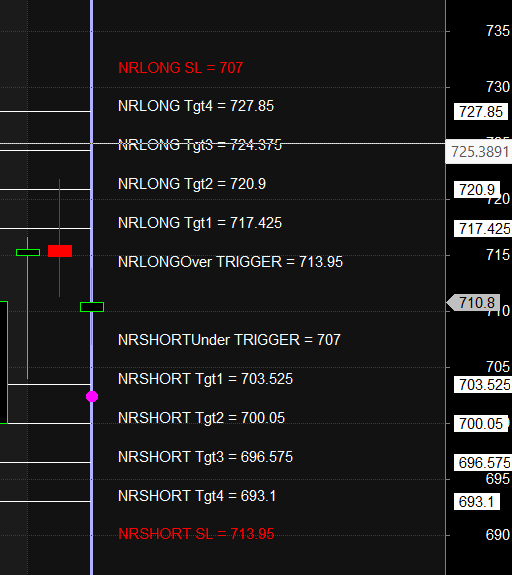Image resolution: width=512 pixels, height=575 pixels.
Task: Click the NRSHORT Tgt2 = 700.05 label
Action: click(201, 418)
